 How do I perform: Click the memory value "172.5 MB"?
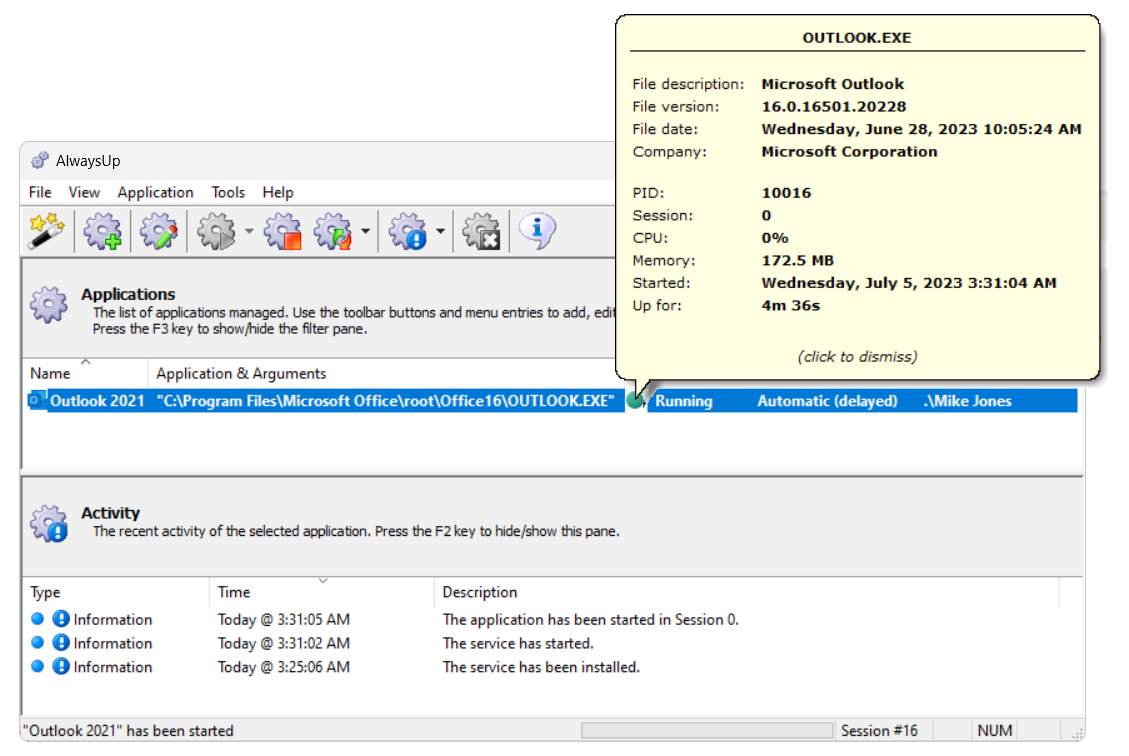coord(797,260)
